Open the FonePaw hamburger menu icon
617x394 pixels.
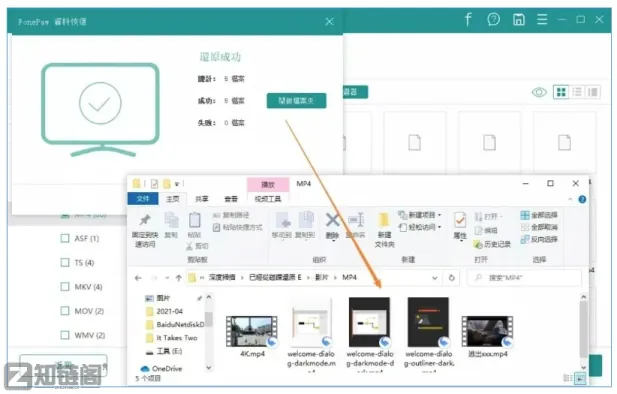(x=542, y=19)
